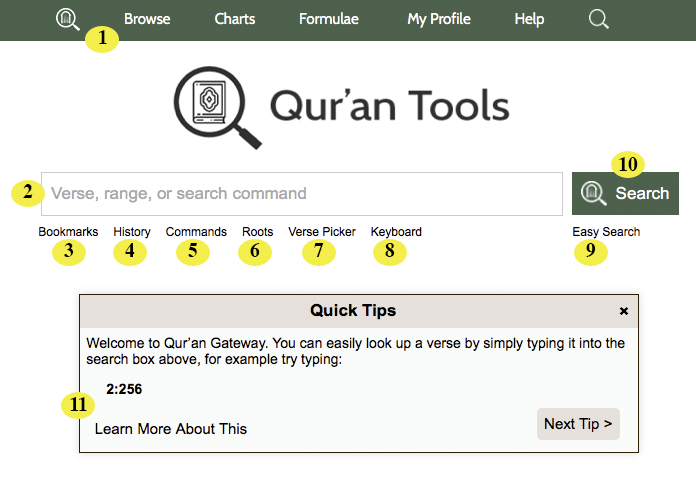Open the magnifier search icon in navbar
The image size is (696, 479).
tap(598, 19)
